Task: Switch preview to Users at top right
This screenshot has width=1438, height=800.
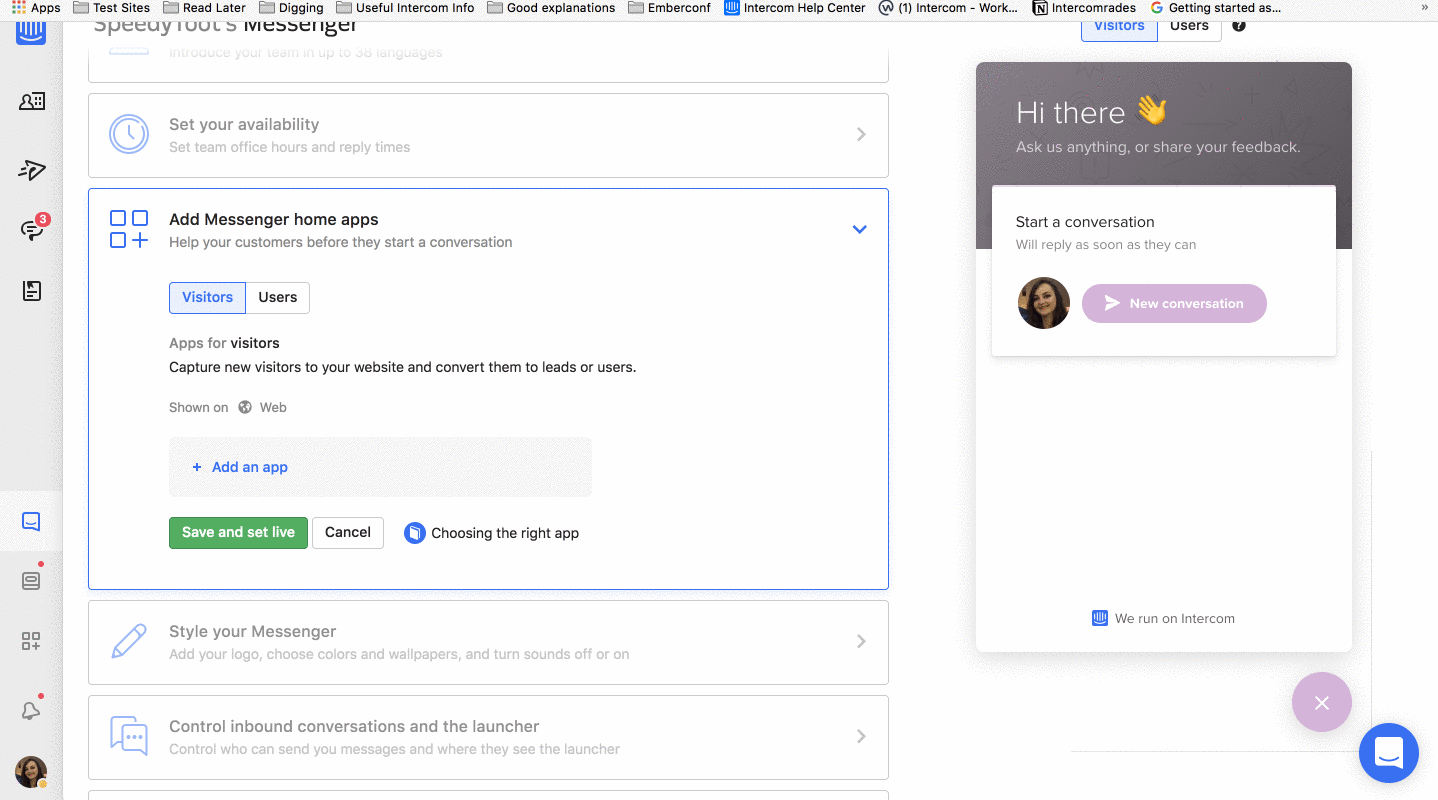Action: tap(1189, 26)
